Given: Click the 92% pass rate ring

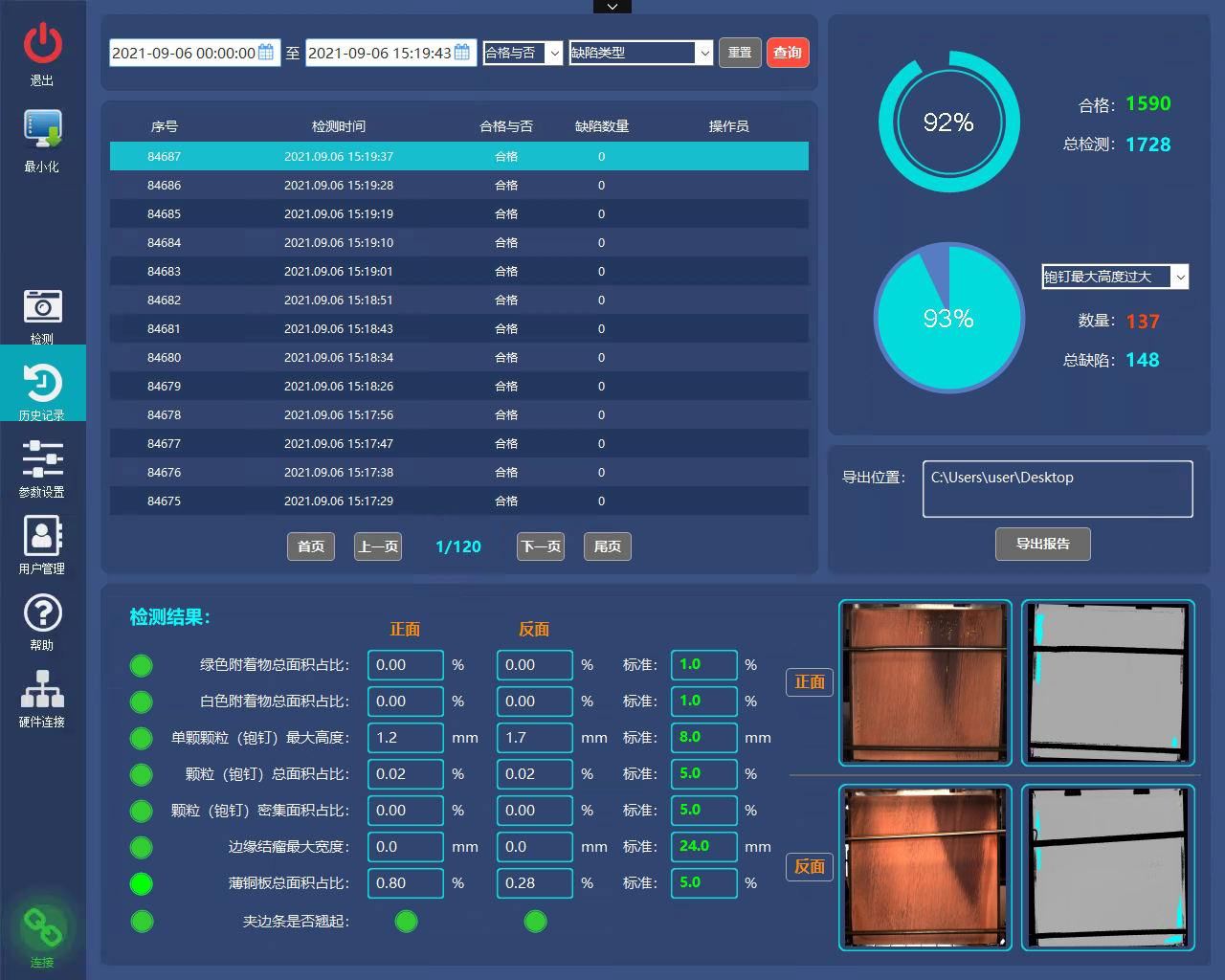Looking at the screenshot, I should 948,122.
